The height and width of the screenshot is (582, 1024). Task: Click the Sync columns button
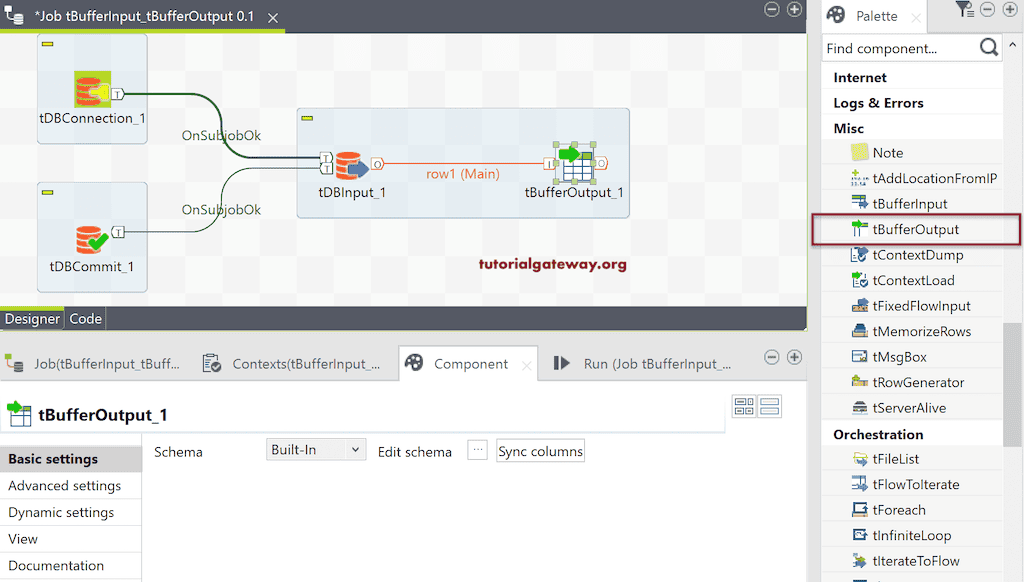pos(540,451)
